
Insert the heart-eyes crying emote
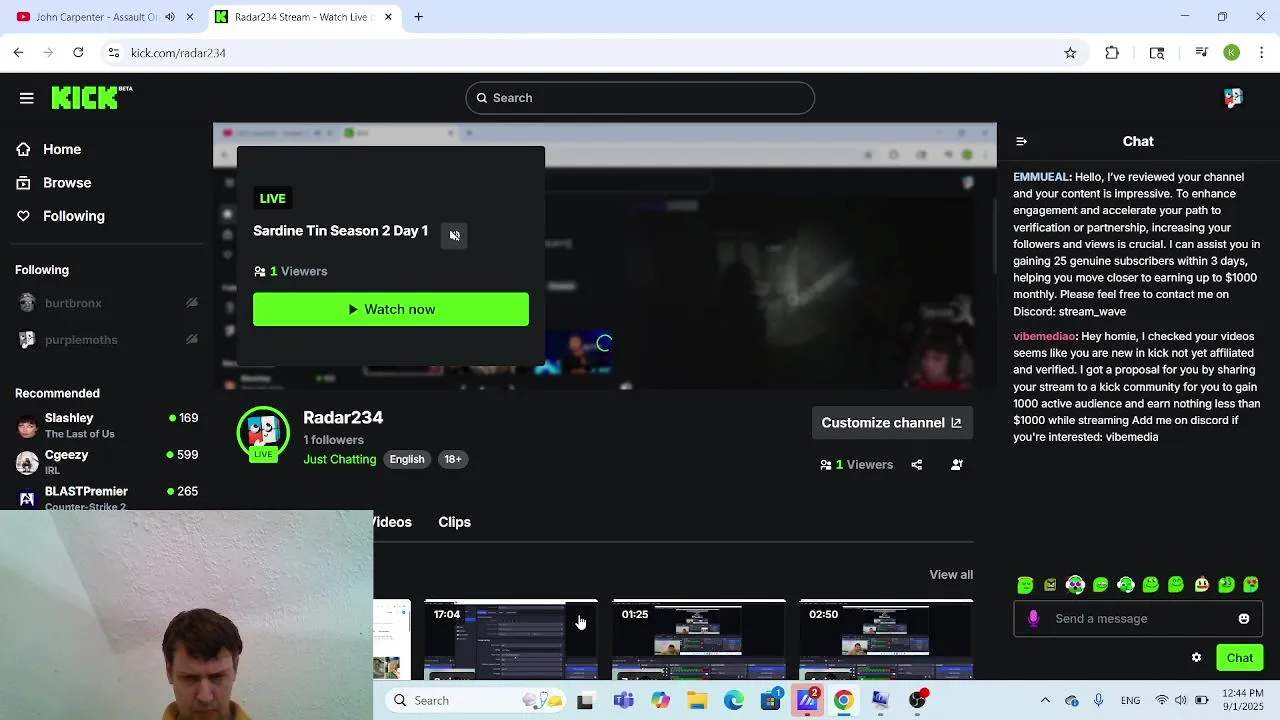coord(1251,585)
